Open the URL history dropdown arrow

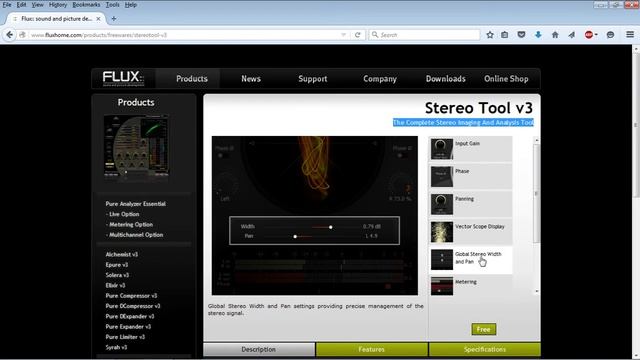click(x=343, y=35)
